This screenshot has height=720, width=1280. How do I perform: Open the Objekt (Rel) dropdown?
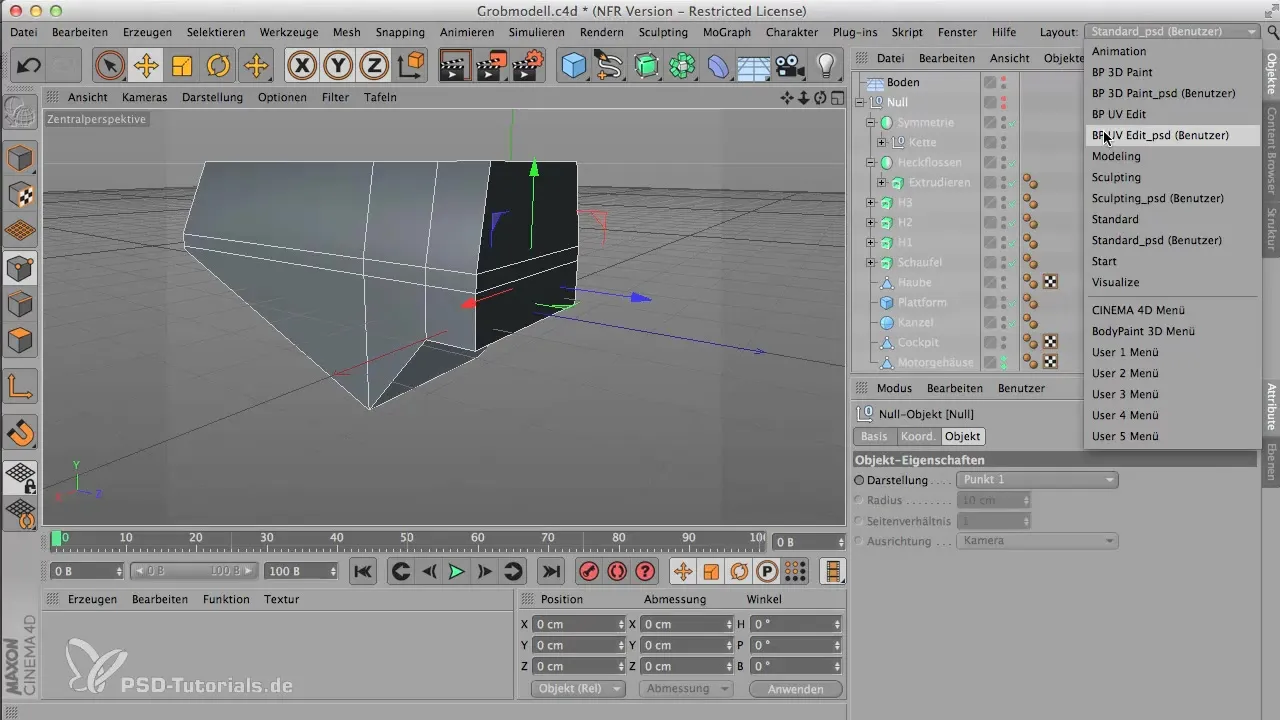pyautogui.click(x=578, y=689)
